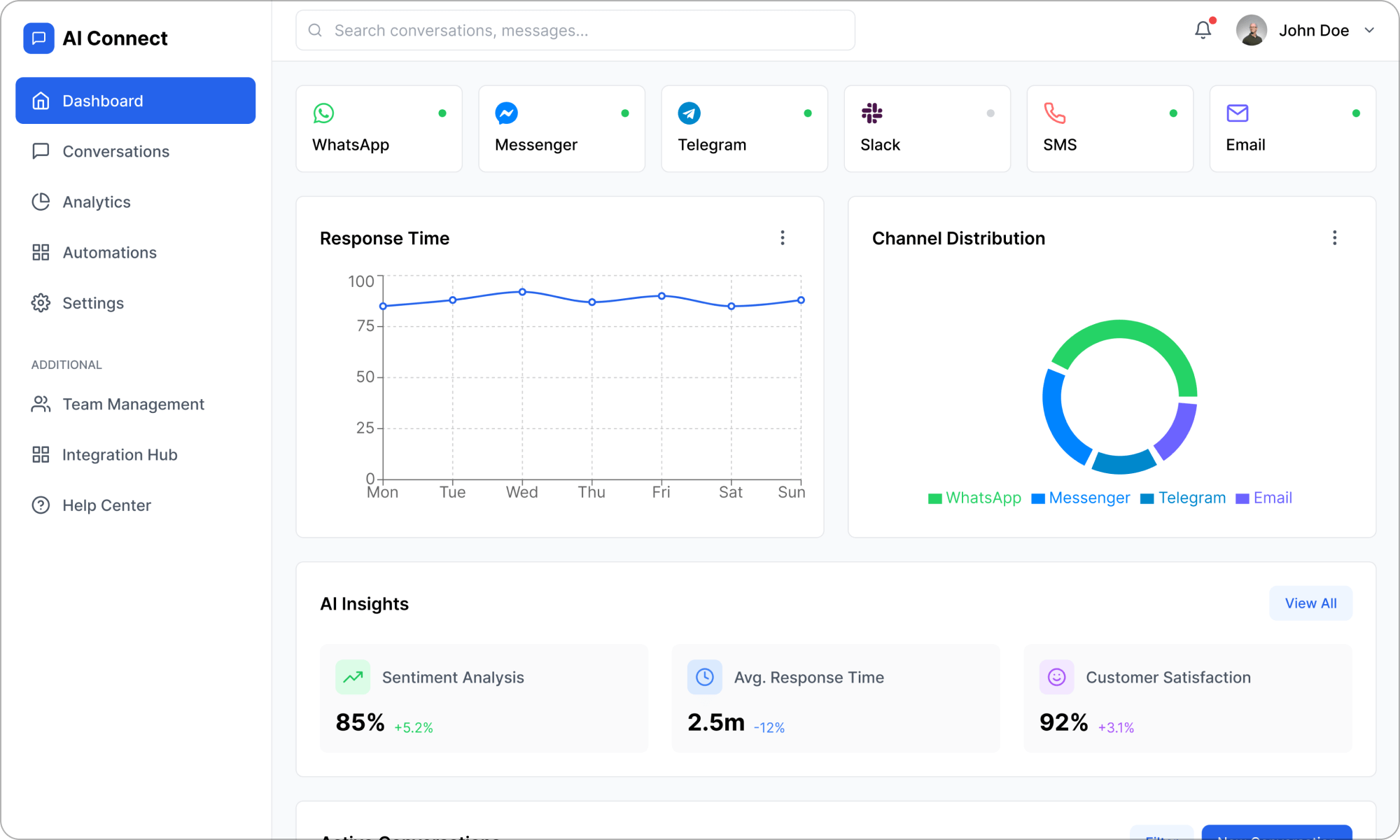Select the WhatsApp channel icon

pos(323,113)
